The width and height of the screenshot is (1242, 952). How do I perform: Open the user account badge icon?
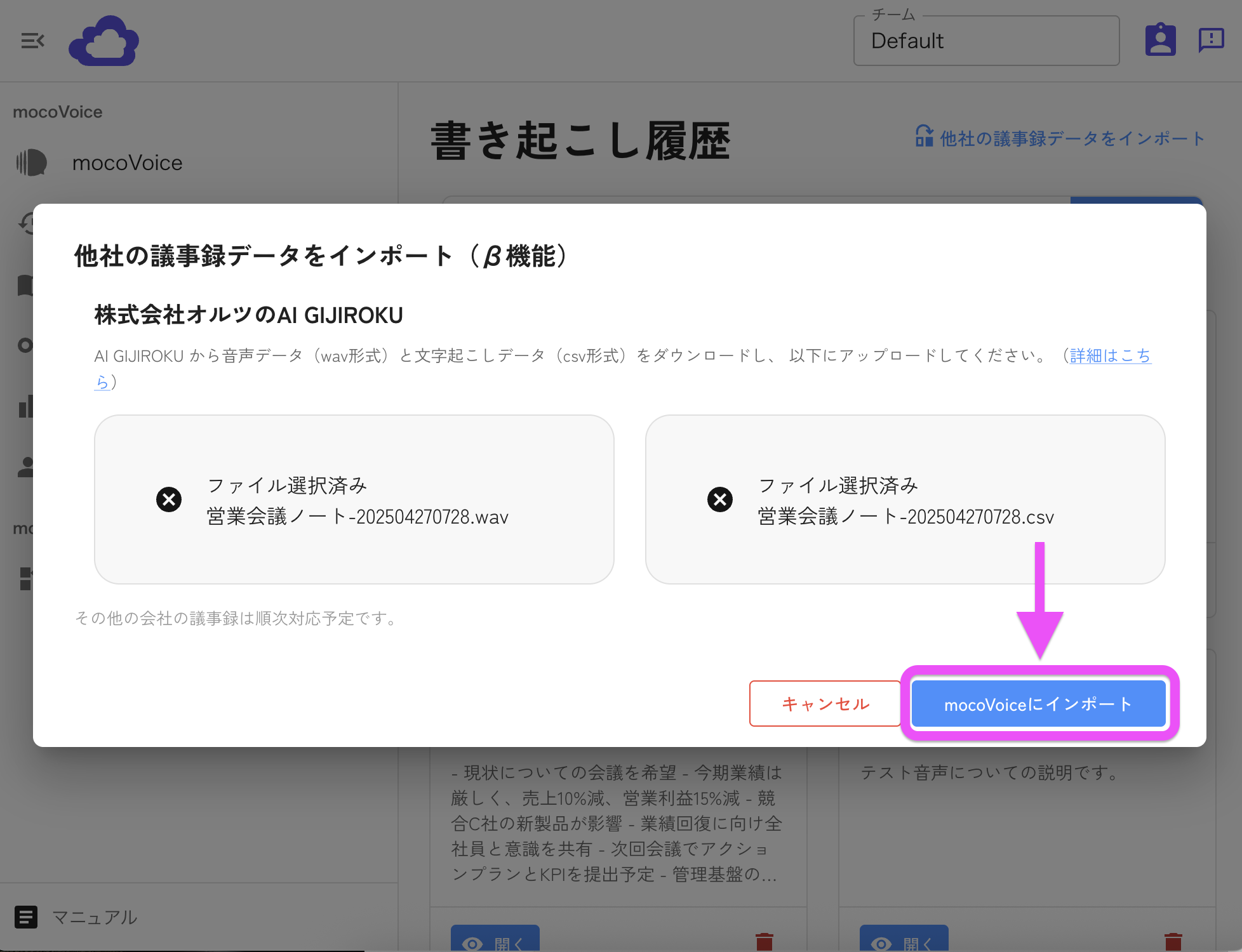coord(1160,40)
